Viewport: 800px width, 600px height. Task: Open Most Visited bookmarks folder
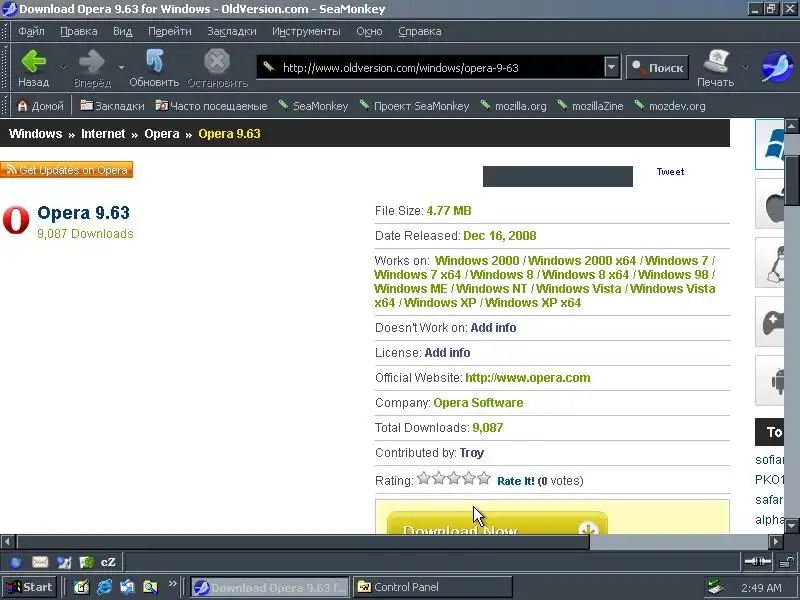coord(211,106)
